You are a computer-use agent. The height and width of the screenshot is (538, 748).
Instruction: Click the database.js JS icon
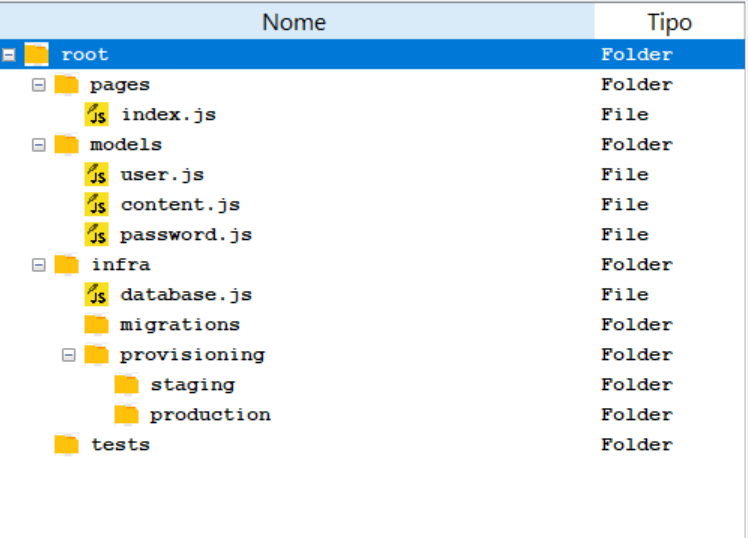(x=97, y=294)
